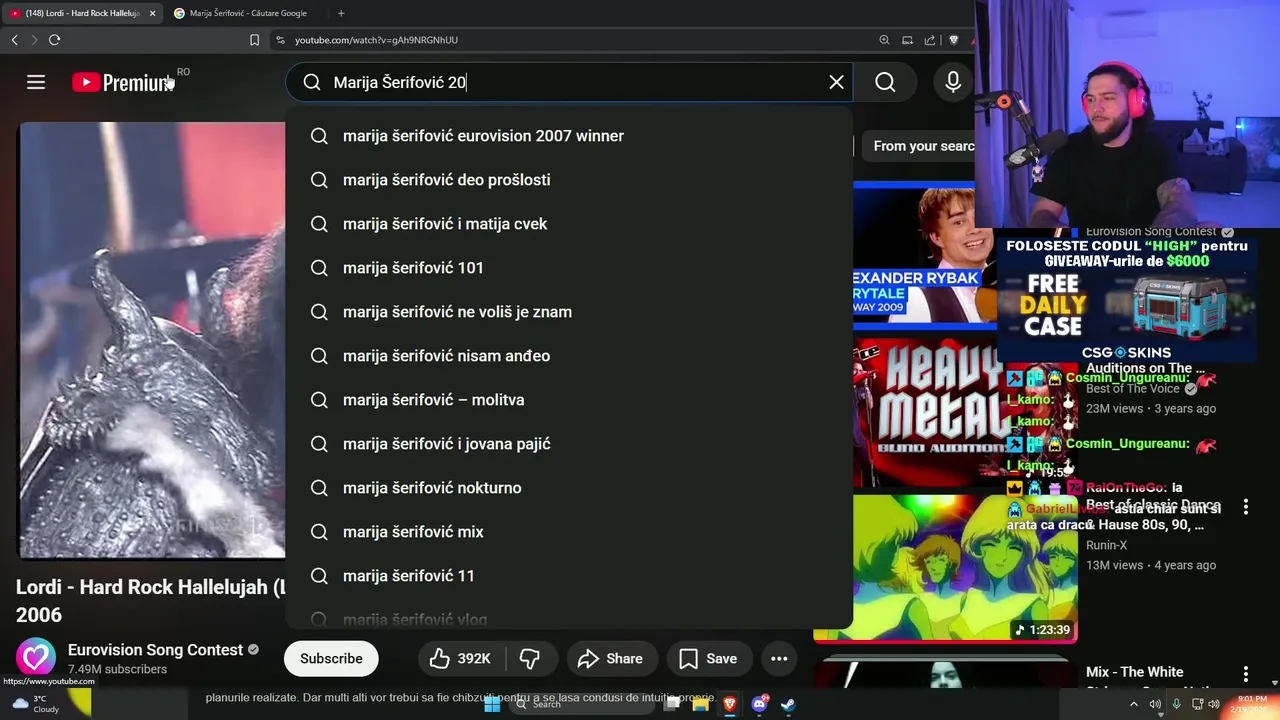Open Brave Shields lion icon
1280x720 pixels.
pos(953,40)
